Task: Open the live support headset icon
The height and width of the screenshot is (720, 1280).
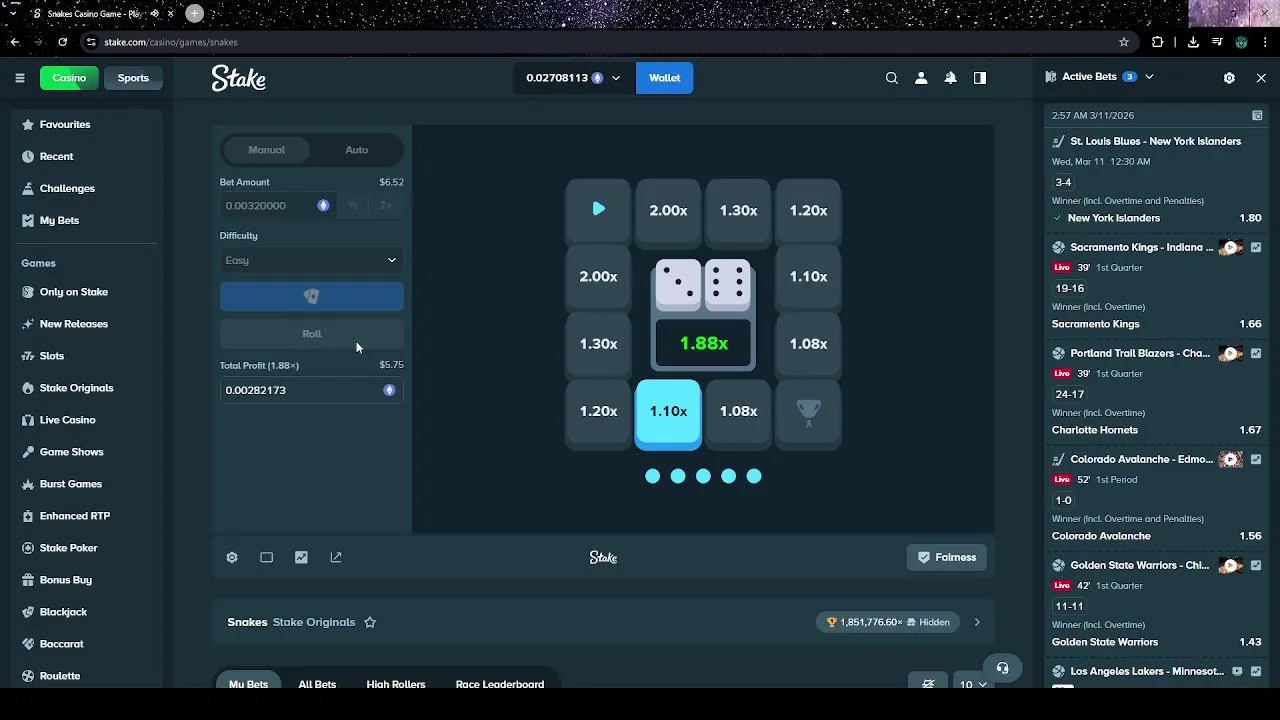Action: (x=1002, y=668)
